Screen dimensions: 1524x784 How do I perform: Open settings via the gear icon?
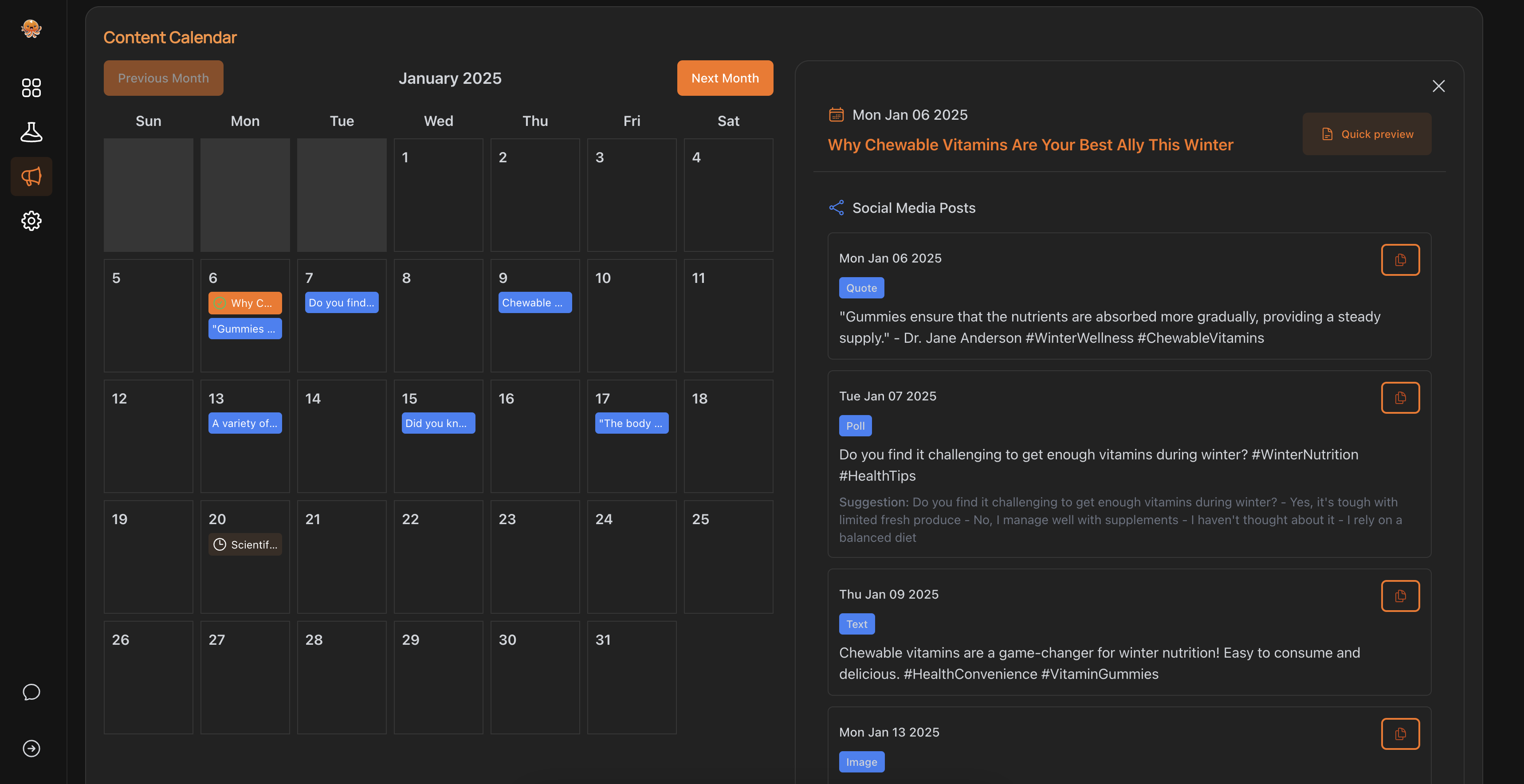pos(31,221)
